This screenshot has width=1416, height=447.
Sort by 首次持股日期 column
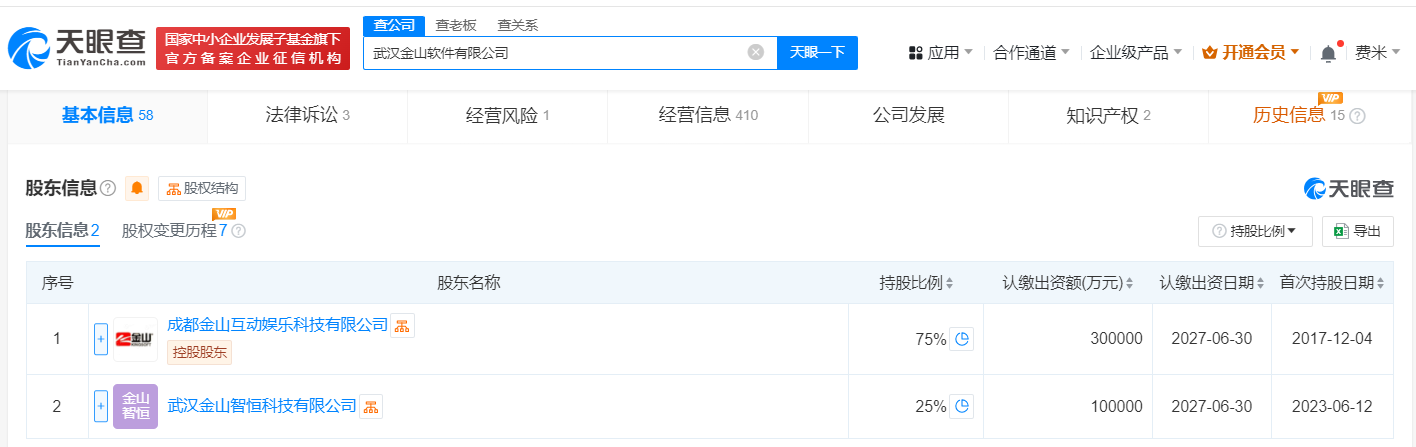(1382, 284)
